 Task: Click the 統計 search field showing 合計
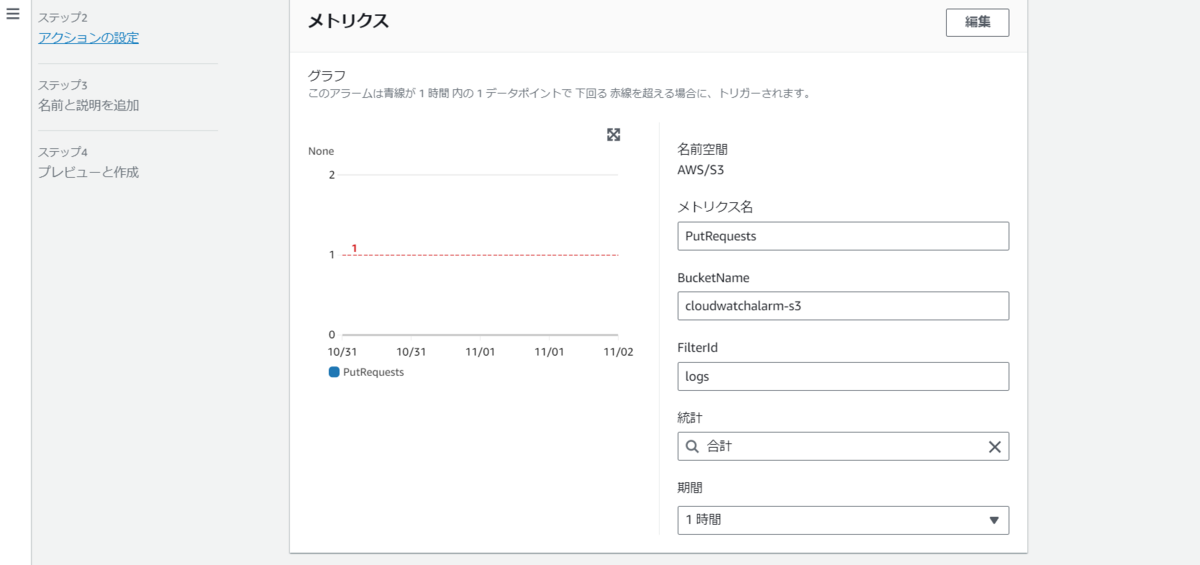pyautogui.click(x=843, y=447)
